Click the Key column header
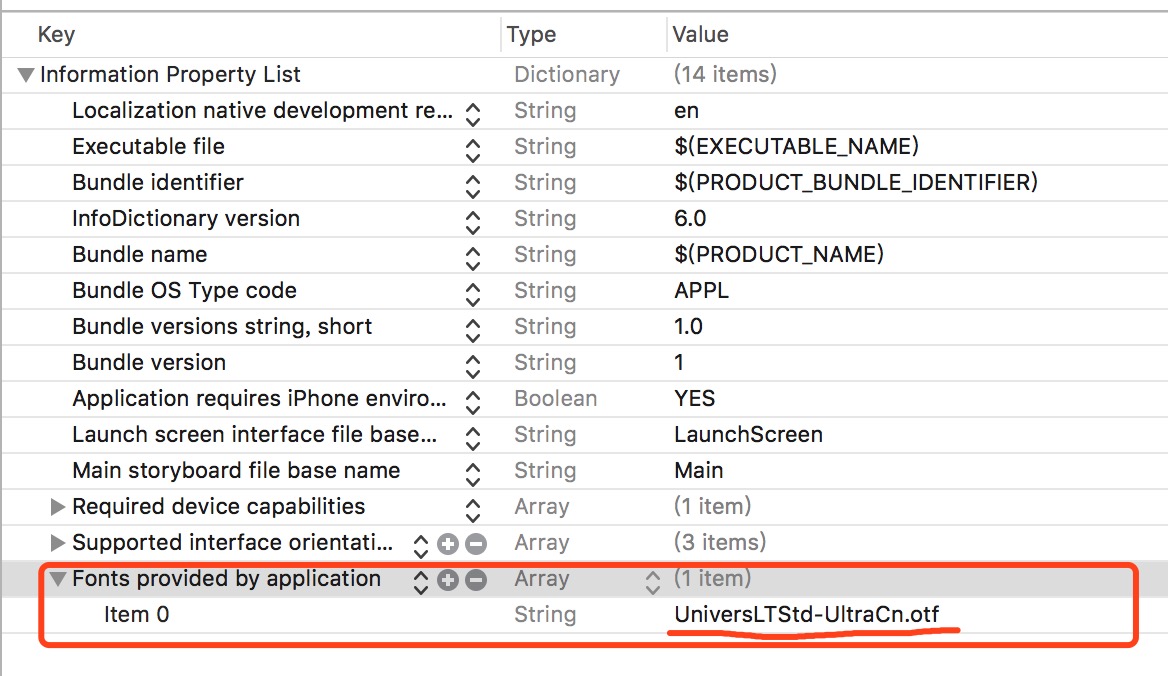The height and width of the screenshot is (676, 1168). (57, 34)
